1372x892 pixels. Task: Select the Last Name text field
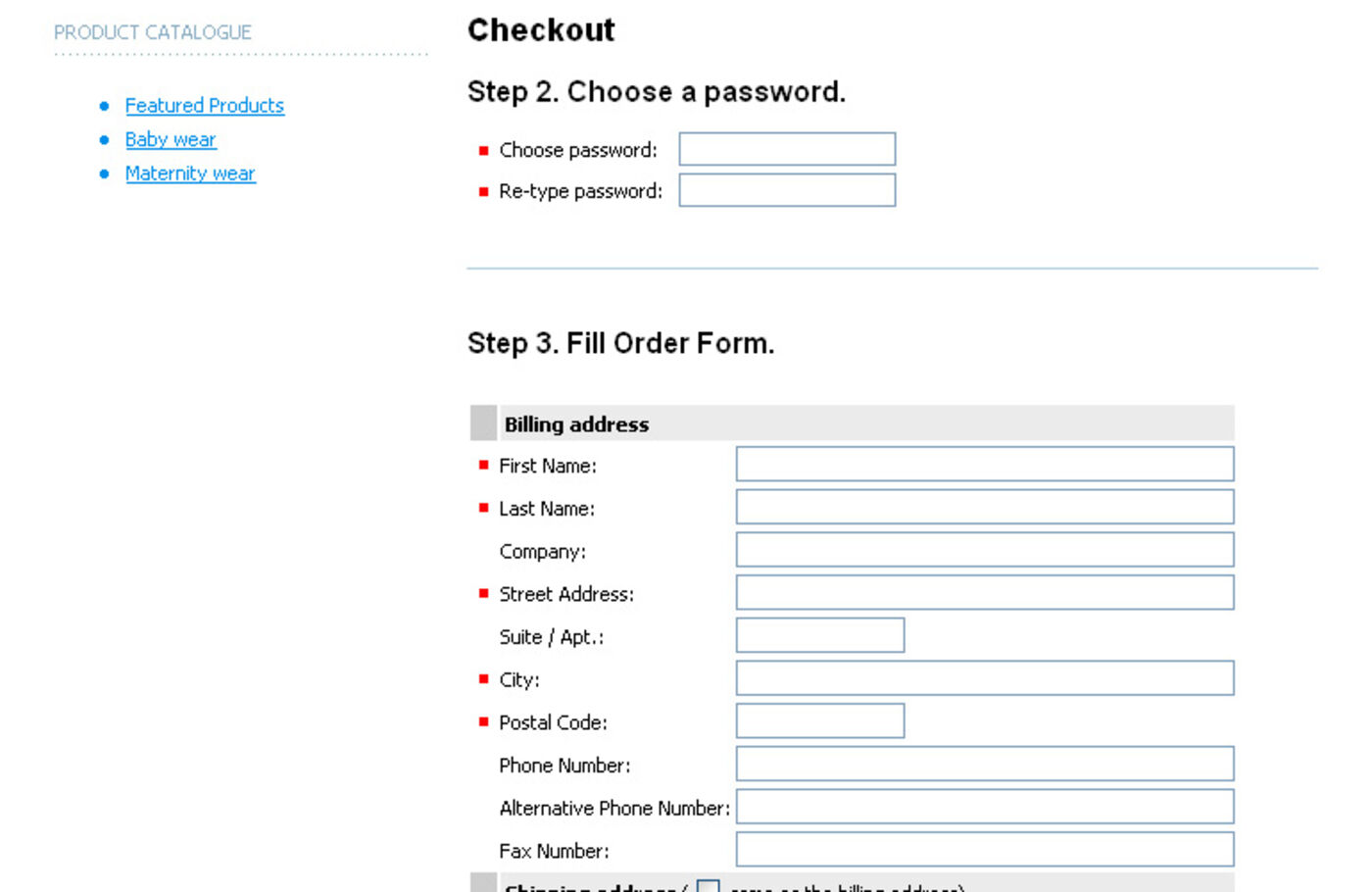tap(984, 508)
